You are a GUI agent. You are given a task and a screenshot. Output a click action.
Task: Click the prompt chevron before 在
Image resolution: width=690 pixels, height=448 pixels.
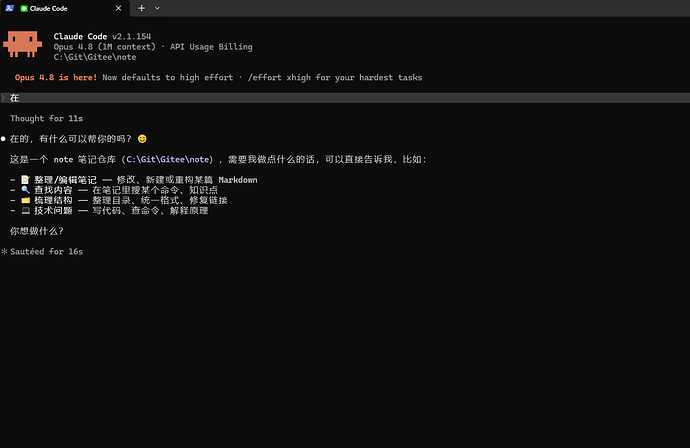3,98
